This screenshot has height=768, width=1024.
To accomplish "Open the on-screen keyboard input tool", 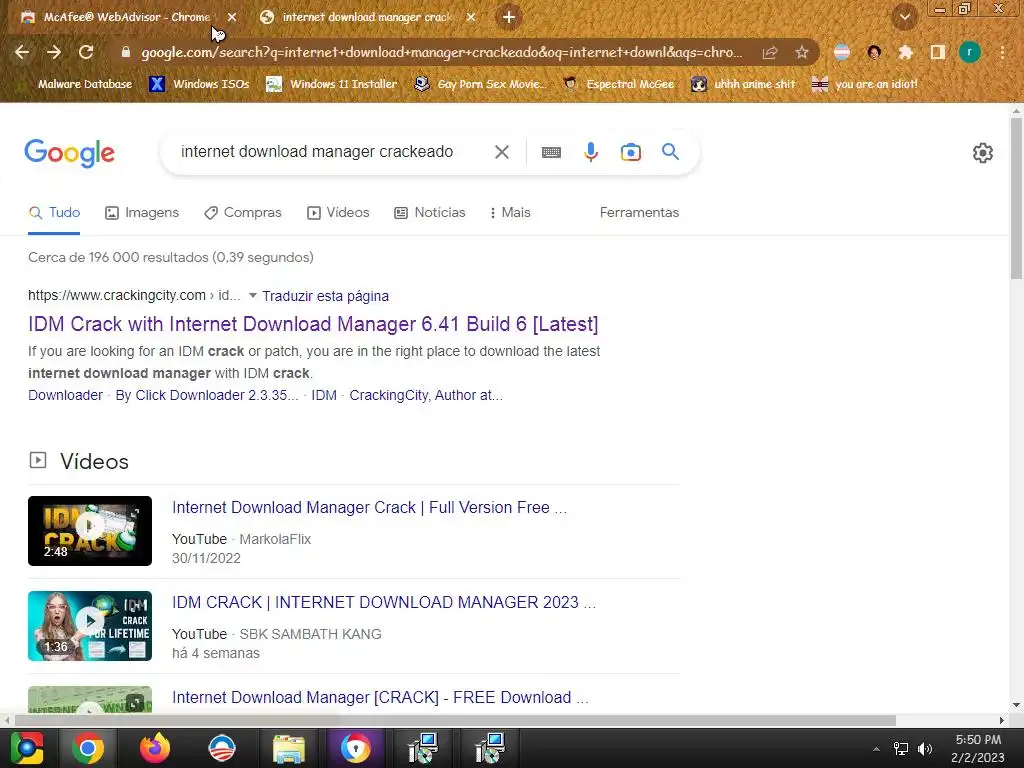I will click(551, 152).
